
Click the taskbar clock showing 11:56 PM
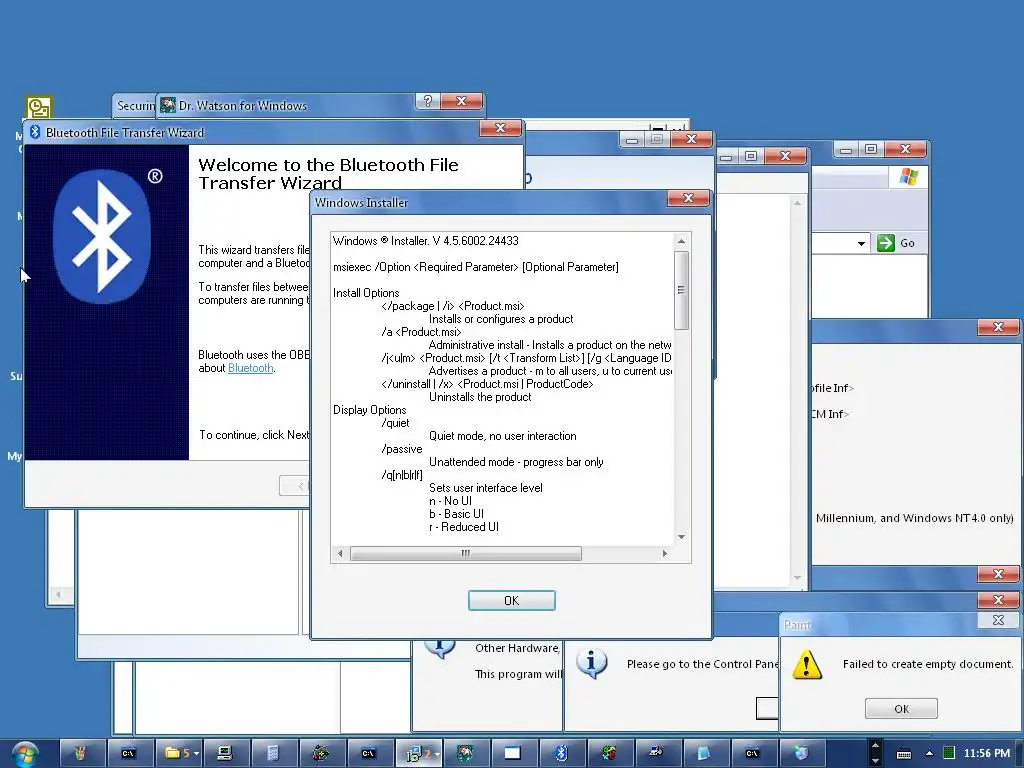point(986,753)
